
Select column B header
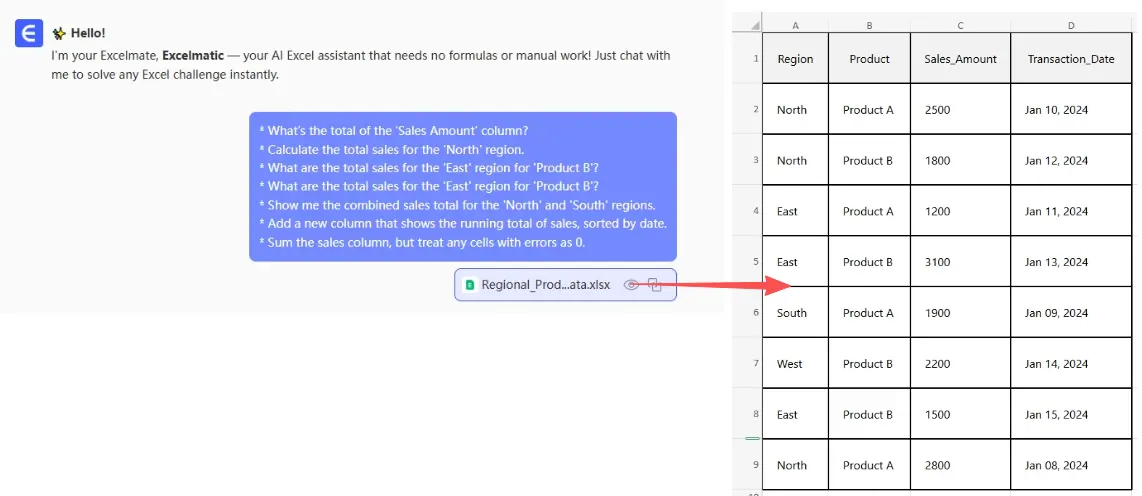869,24
